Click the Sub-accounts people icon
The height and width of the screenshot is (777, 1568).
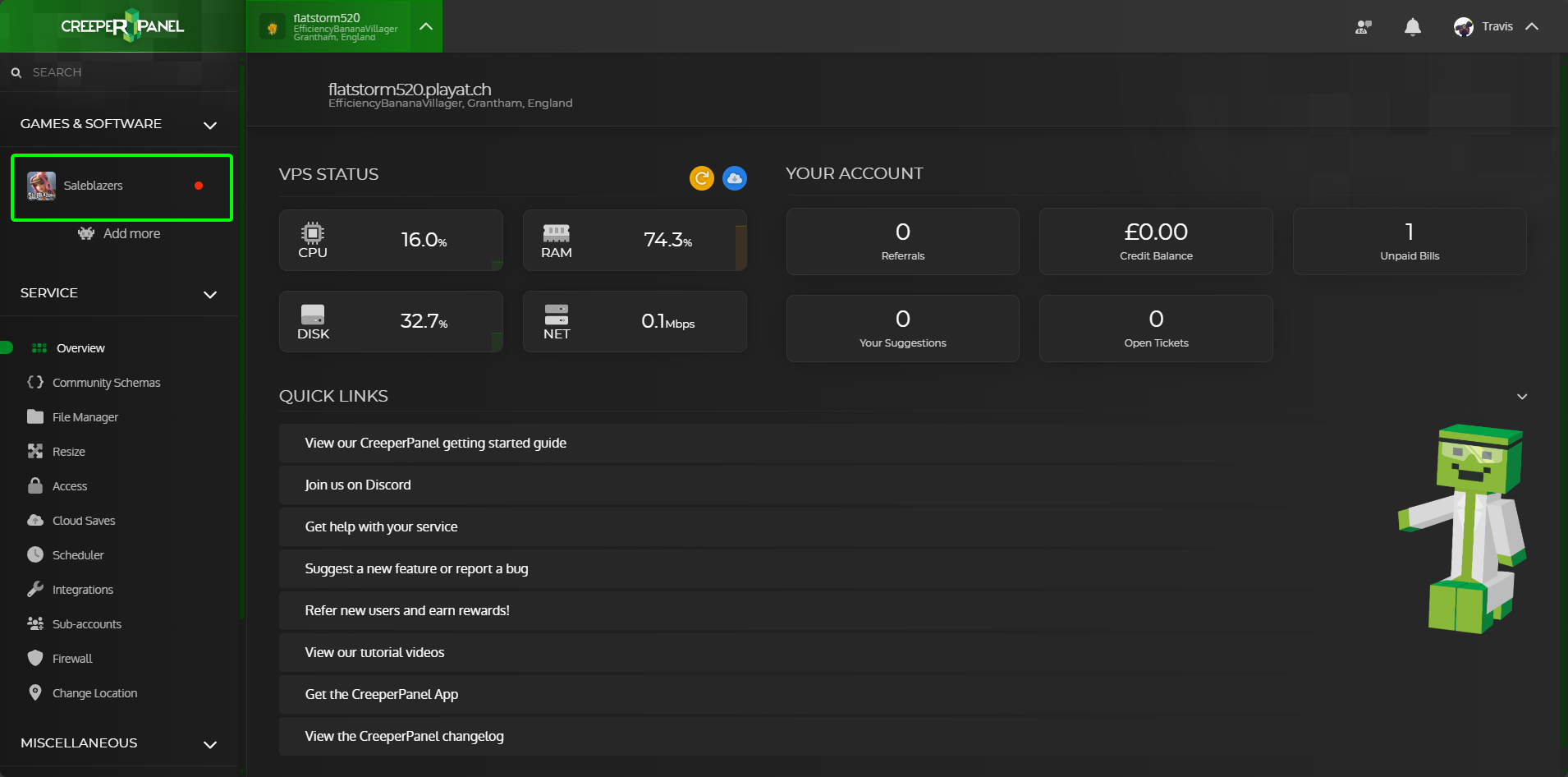35,623
